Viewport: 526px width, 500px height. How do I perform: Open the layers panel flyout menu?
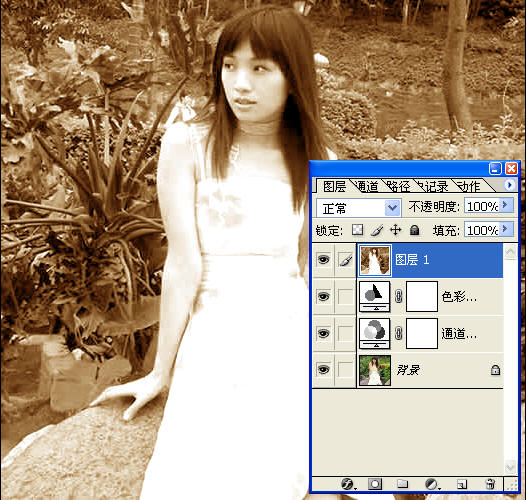(x=510, y=185)
